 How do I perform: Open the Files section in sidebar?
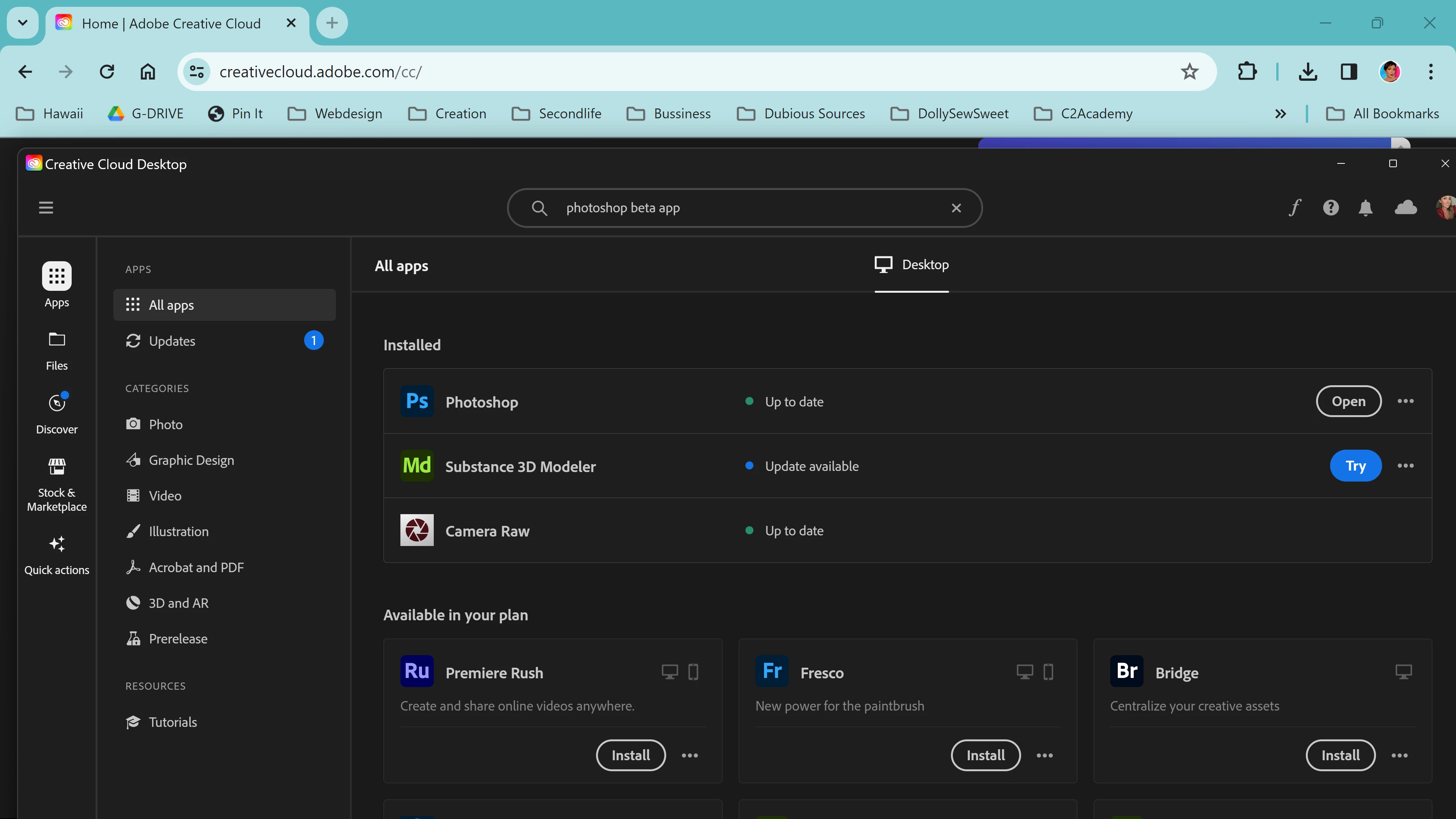click(x=56, y=350)
